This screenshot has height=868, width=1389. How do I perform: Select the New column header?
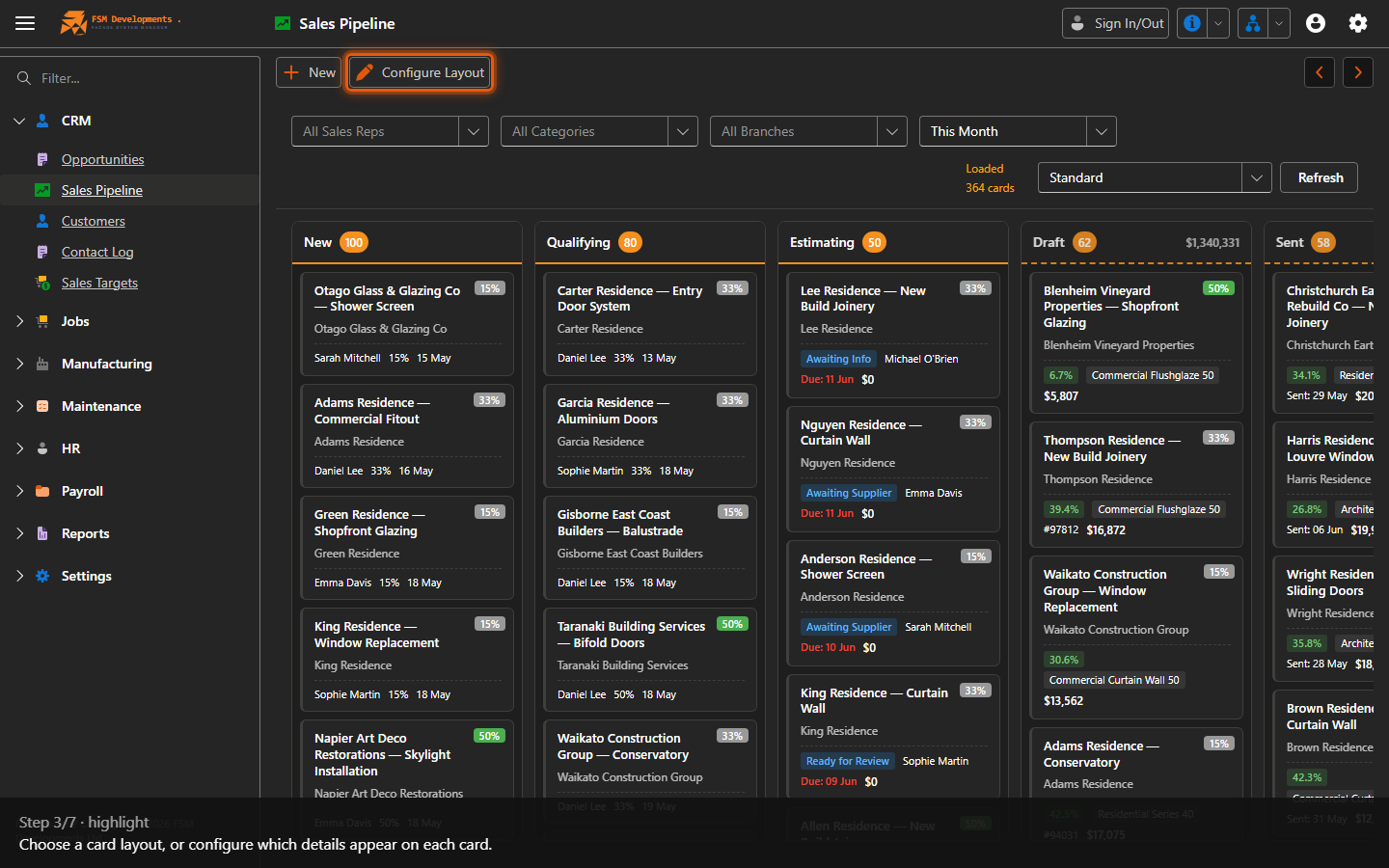[407, 242]
